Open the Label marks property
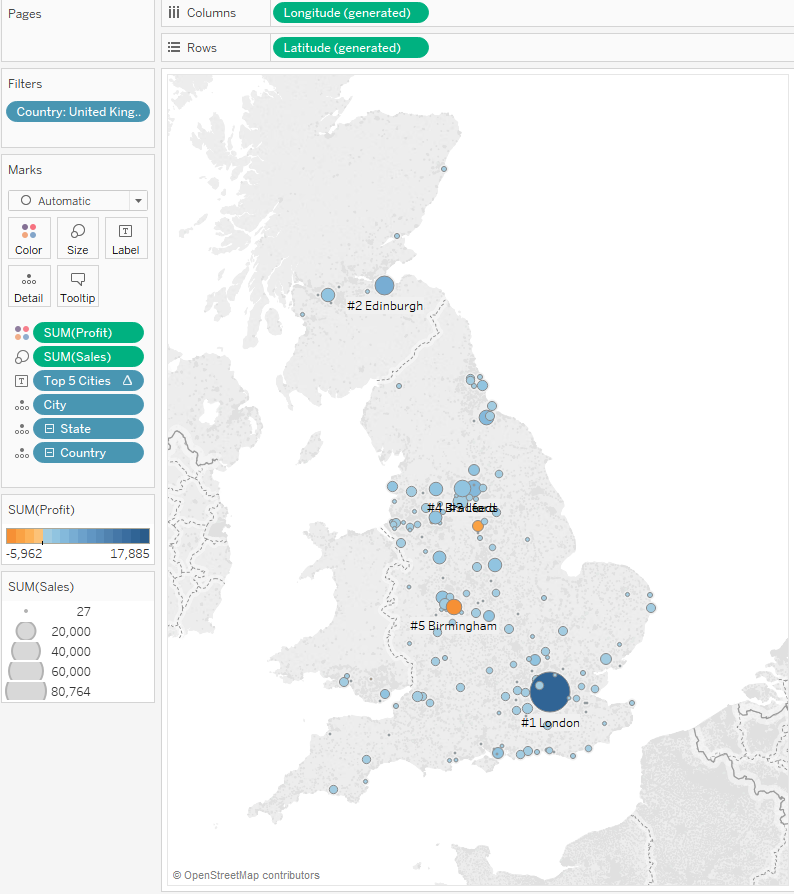This screenshot has height=894, width=794. point(125,238)
